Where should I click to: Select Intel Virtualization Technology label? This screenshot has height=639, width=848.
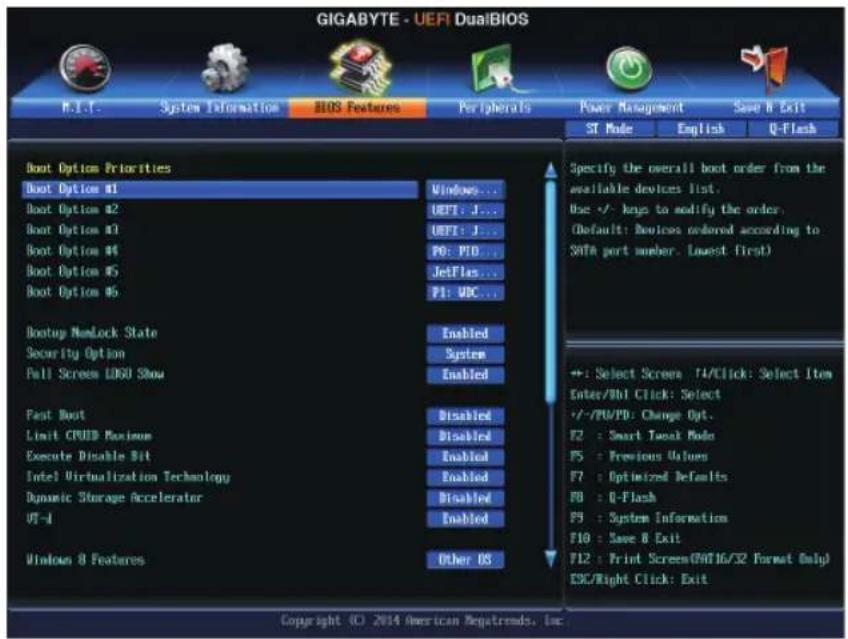click(x=128, y=477)
